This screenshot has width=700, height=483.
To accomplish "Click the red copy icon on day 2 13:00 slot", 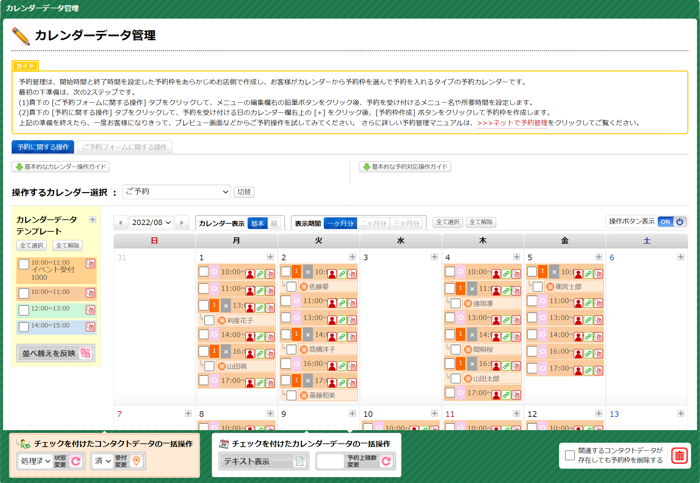I will pyautogui.click(x=352, y=320).
